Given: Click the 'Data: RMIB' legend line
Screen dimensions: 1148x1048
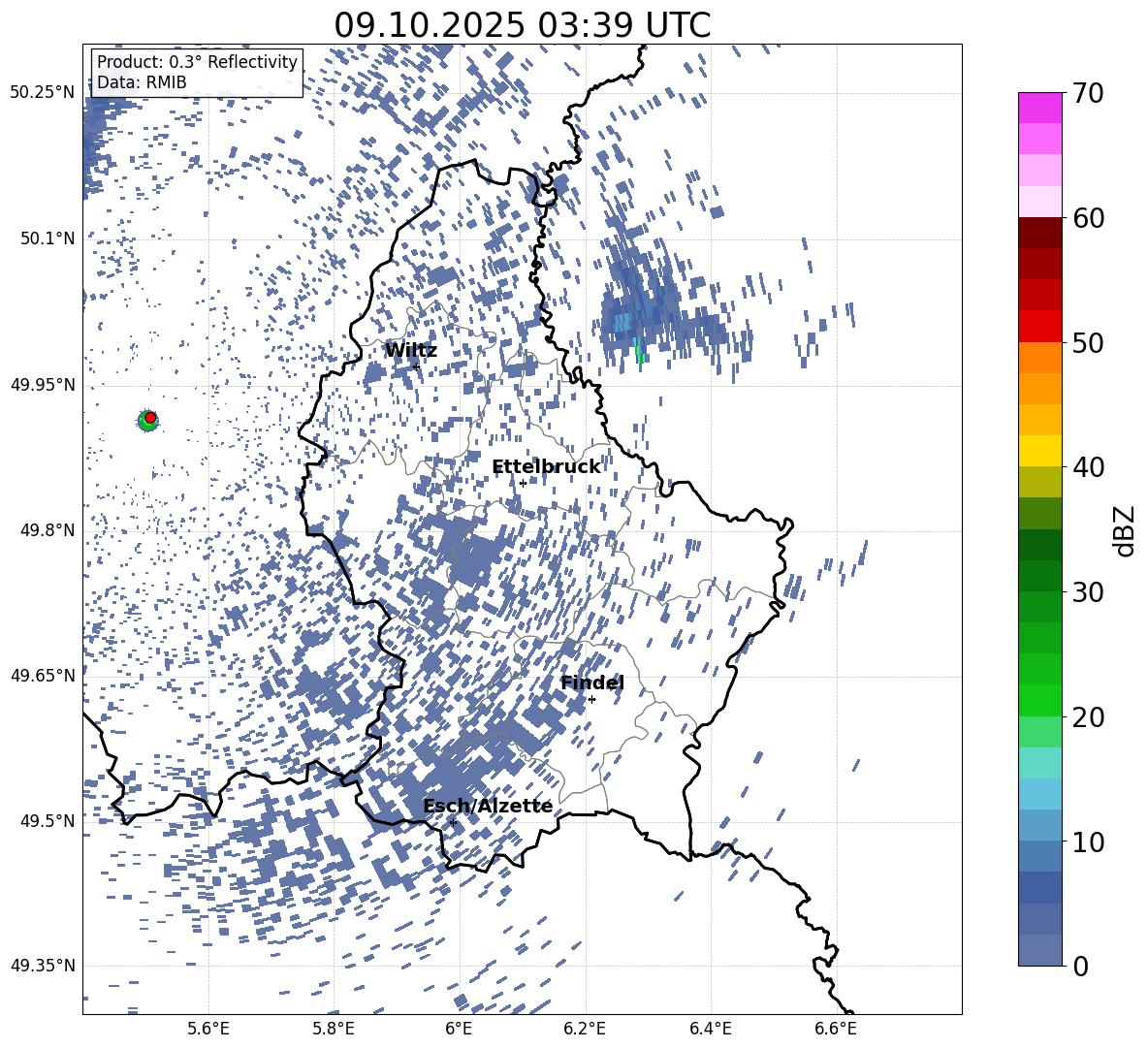Looking at the screenshot, I should click(x=142, y=82).
